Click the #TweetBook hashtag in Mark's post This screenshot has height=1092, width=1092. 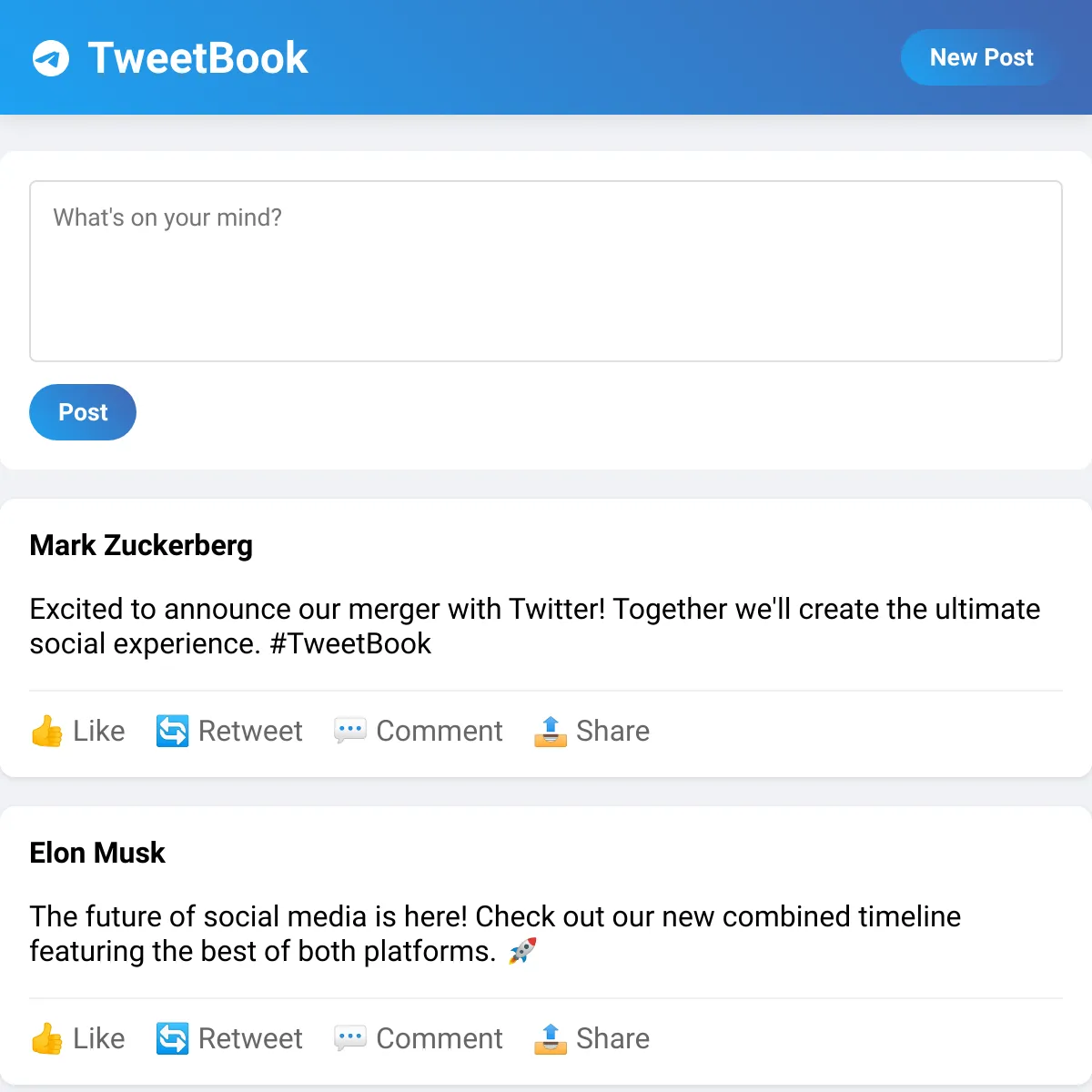point(350,643)
